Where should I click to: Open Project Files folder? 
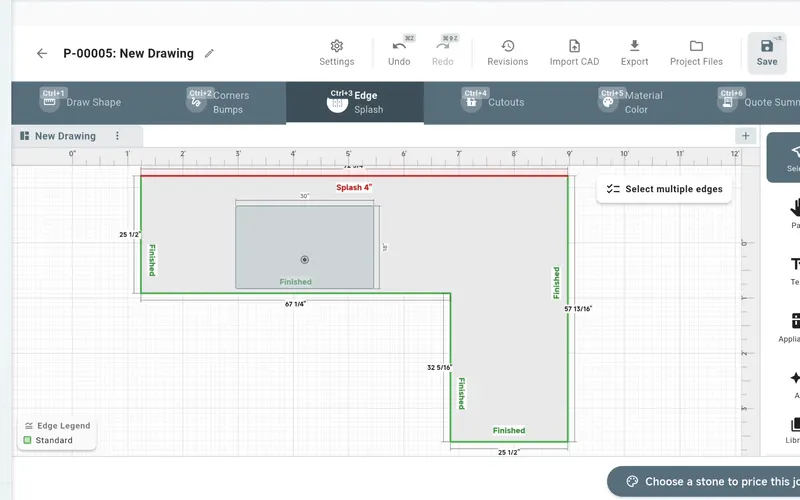click(696, 53)
